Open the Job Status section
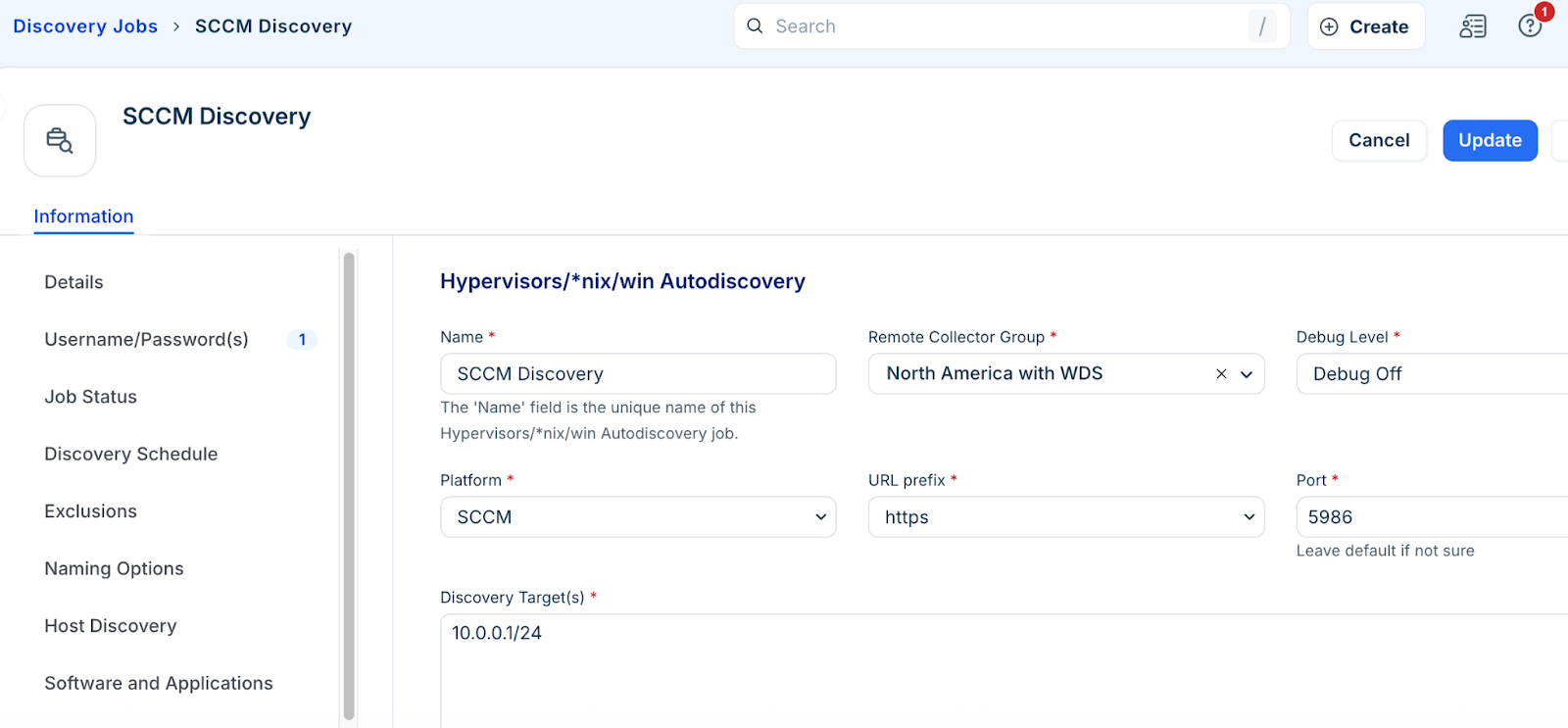1568x728 pixels. click(90, 397)
